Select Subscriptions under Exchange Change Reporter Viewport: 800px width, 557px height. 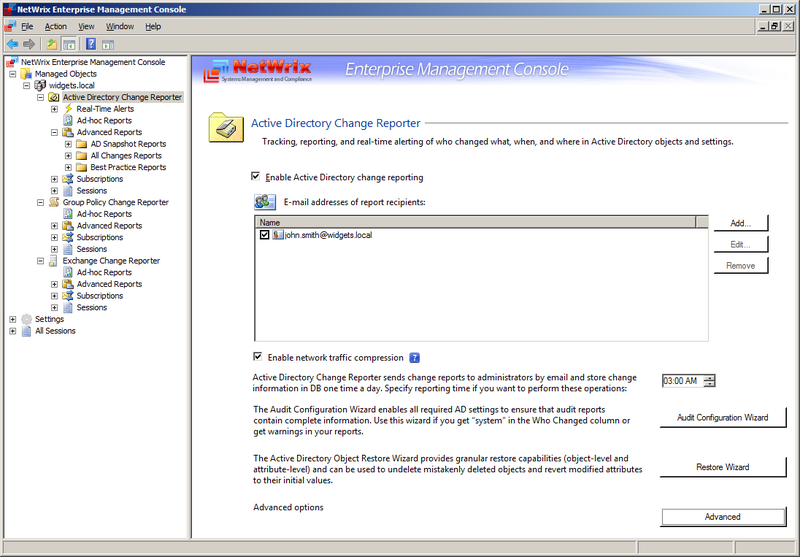click(99, 296)
